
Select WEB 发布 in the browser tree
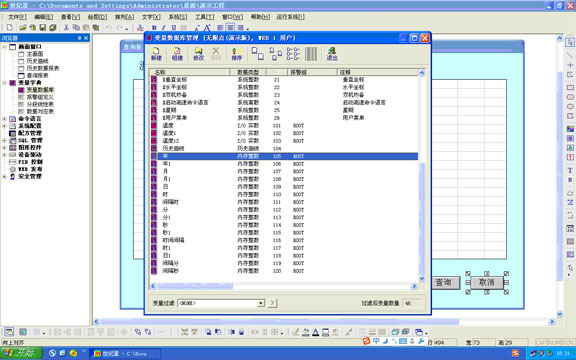point(30,169)
